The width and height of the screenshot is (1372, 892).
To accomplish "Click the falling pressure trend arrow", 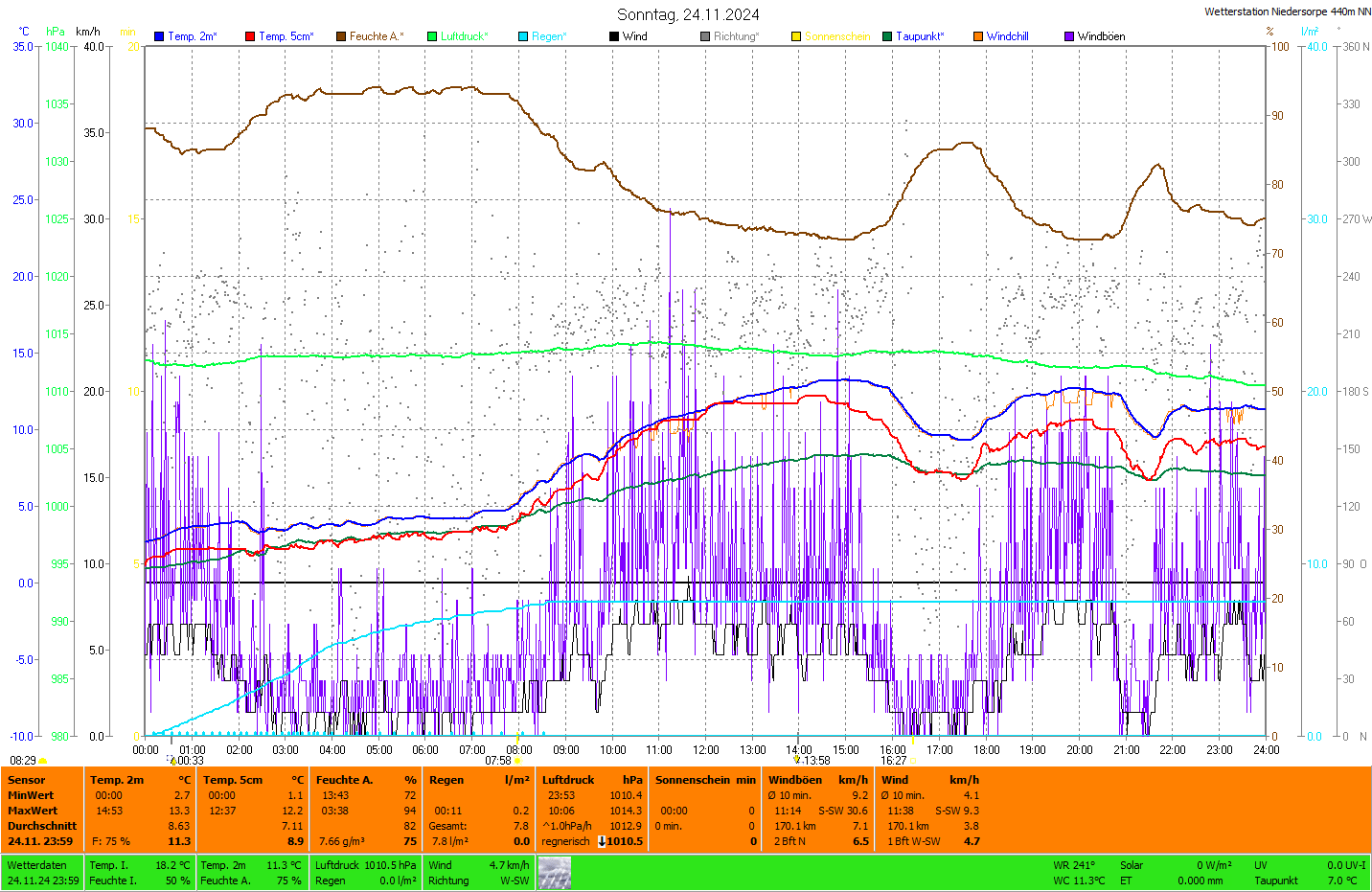I will [x=601, y=841].
